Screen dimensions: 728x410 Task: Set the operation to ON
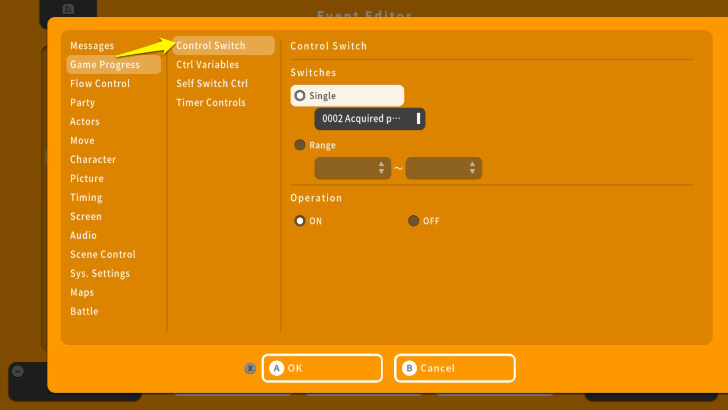308,221
